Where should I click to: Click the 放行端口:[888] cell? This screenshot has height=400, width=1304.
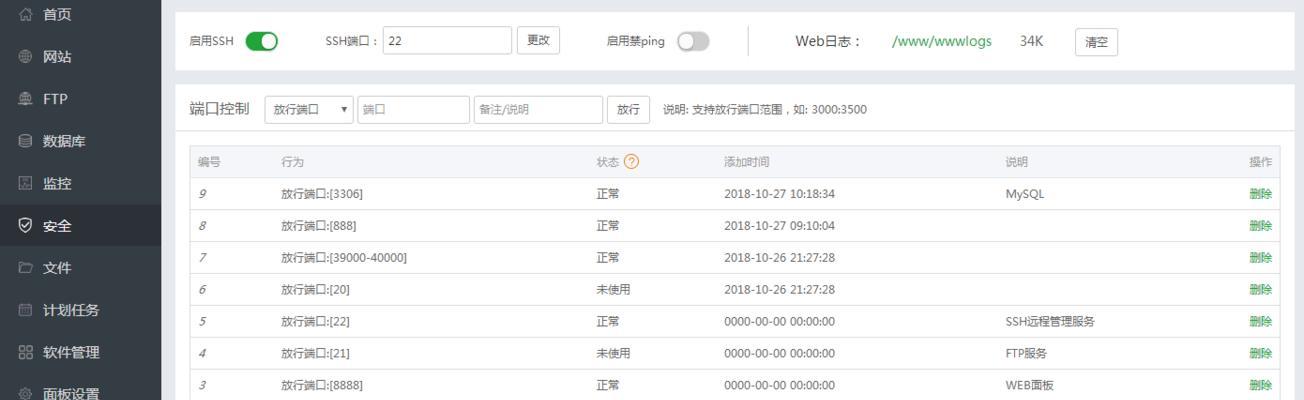[x=318, y=226]
